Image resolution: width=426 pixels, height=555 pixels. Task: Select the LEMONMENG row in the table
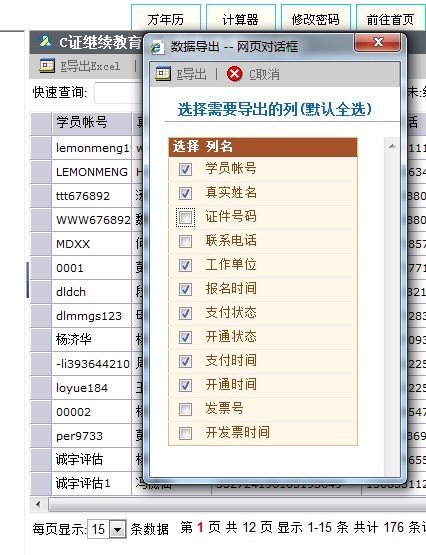coord(91,172)
